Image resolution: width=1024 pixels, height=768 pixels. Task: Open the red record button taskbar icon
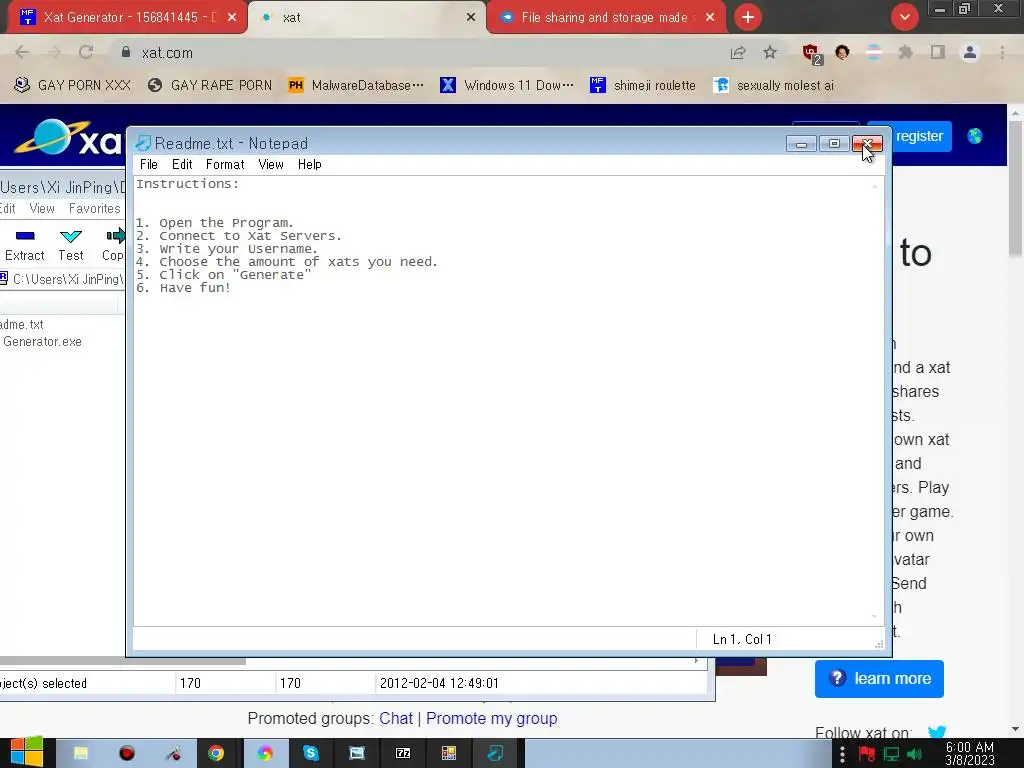127,754
